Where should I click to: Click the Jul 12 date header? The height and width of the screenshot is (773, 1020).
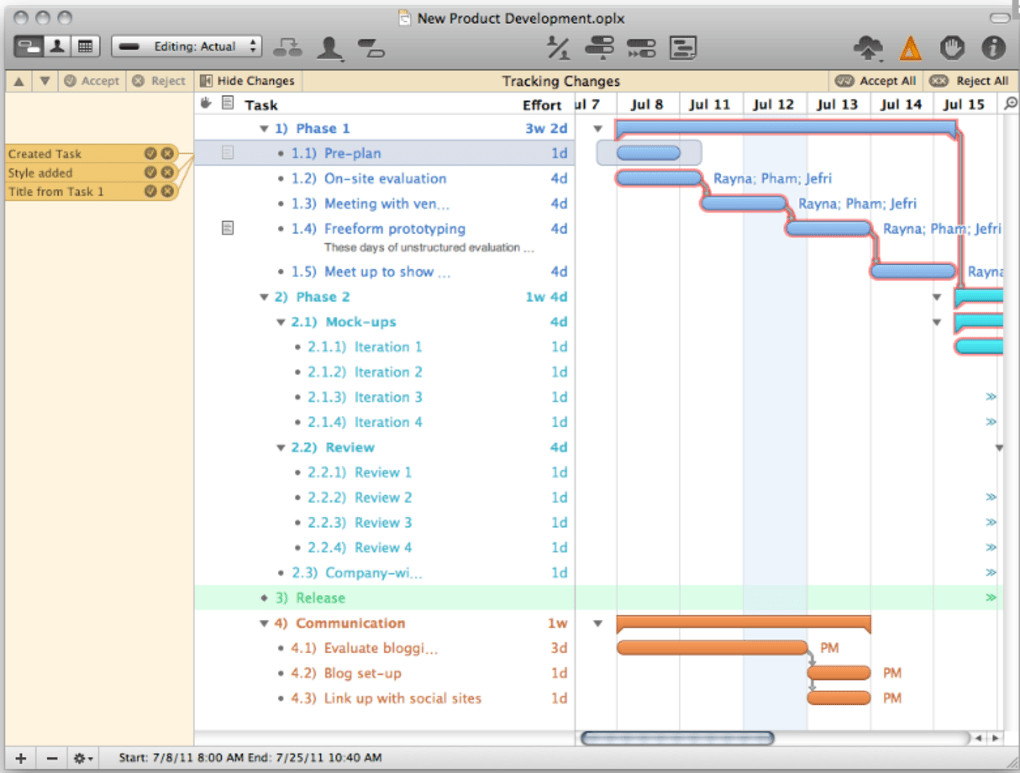773,104
